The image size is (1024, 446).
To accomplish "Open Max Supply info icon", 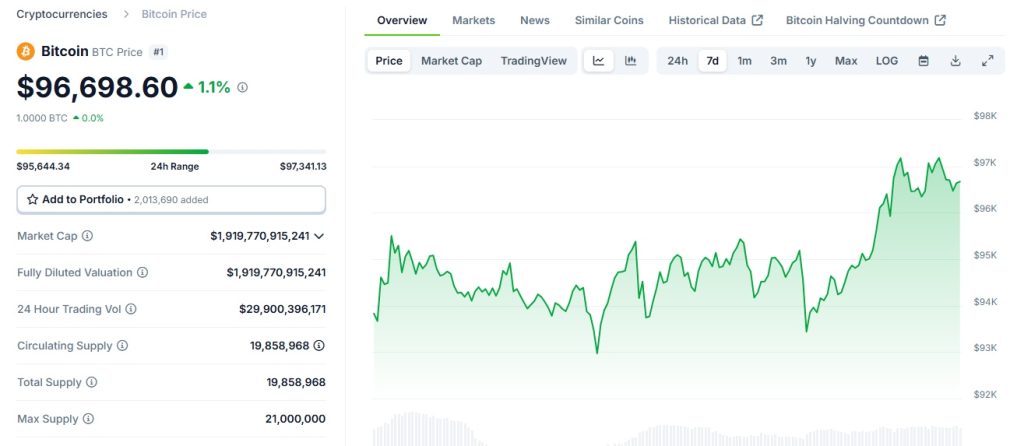I will point(88,419).
